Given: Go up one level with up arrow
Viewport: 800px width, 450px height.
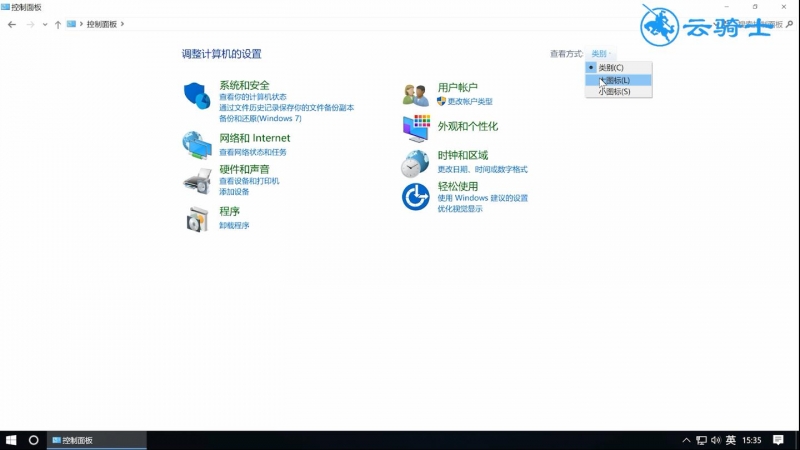Looking at the screenshot, I should [58, 24].
